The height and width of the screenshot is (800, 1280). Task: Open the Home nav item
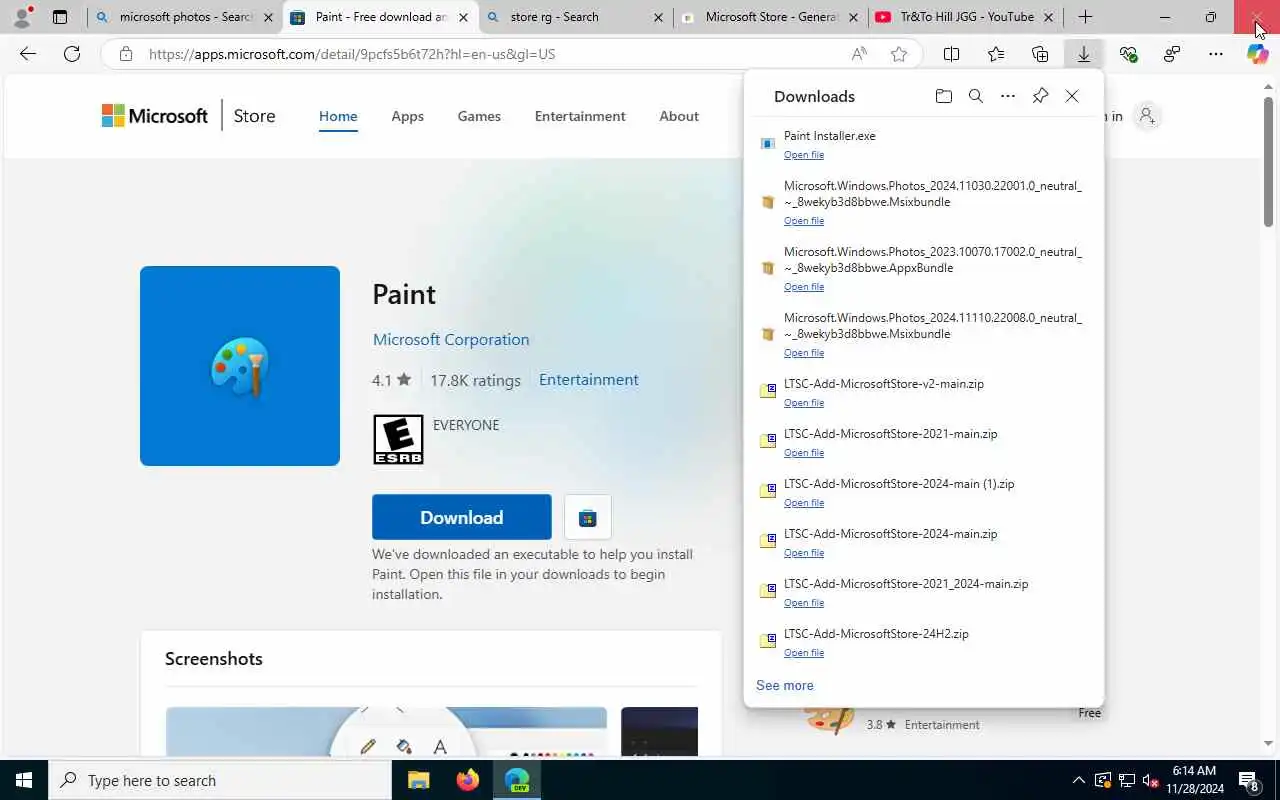coord(338,116)
